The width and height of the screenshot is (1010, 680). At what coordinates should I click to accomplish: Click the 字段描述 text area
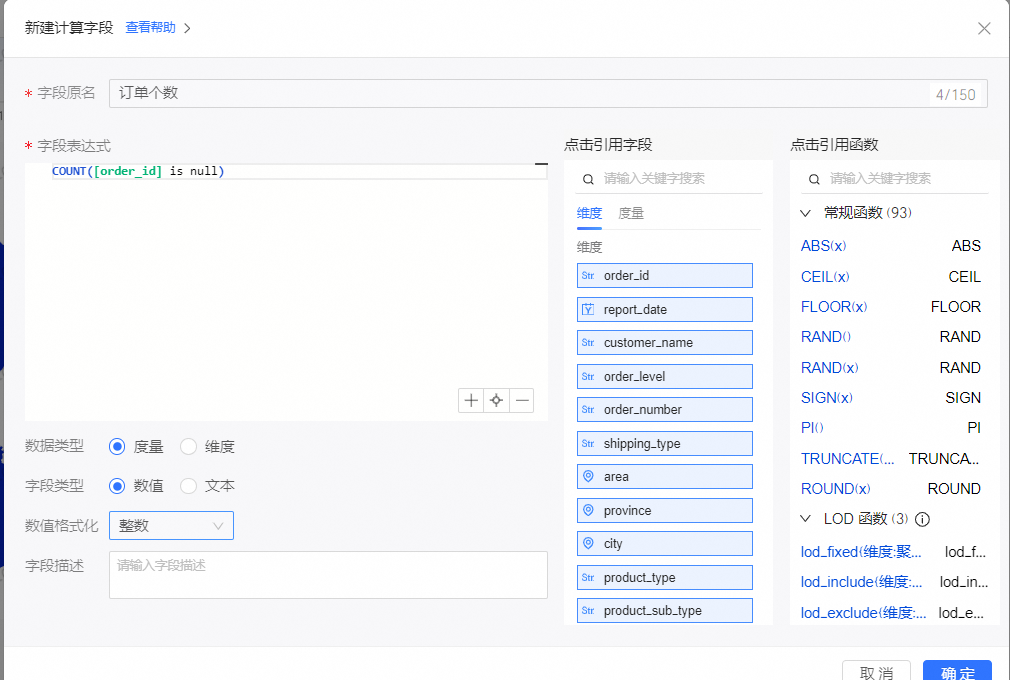tap(328, 575)
